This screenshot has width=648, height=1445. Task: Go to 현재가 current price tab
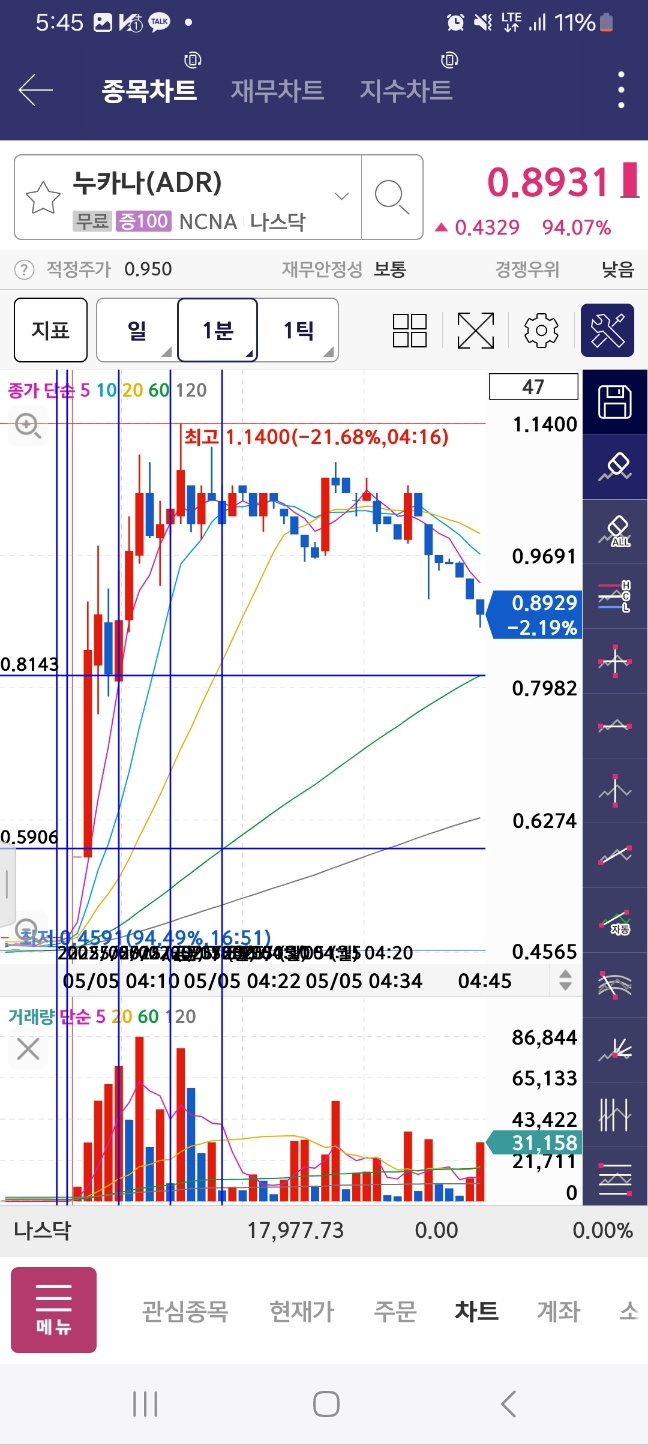(x=301, y=1311)
